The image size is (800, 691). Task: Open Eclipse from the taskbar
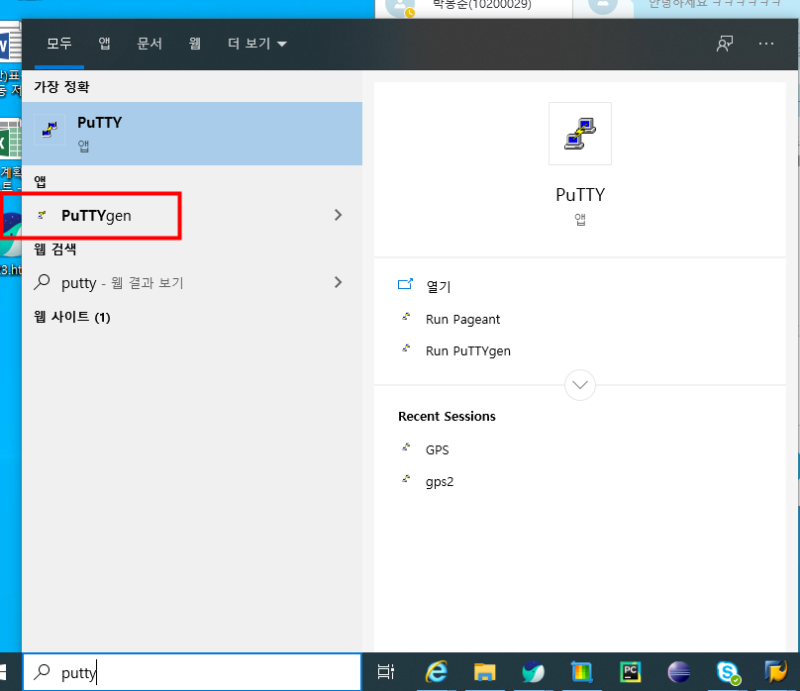point(679,672)
